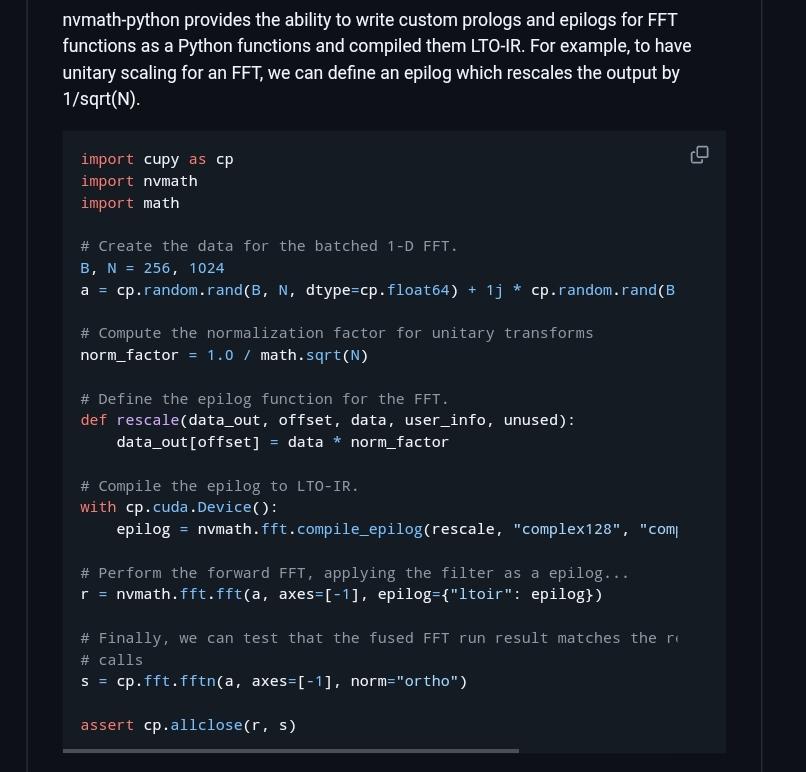Viewport: 806px width, 772px height.
Task: Click the "a = cp.random.rand" code line
Action: pos(377,290)
